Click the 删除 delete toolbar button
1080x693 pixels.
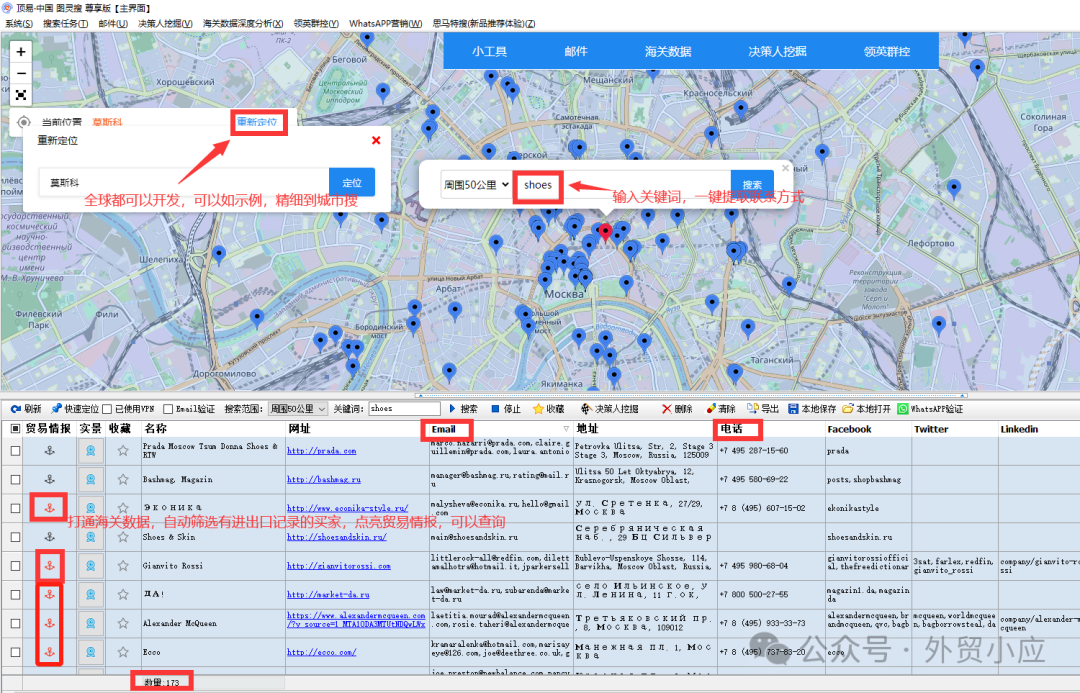(x=677, y=409)
